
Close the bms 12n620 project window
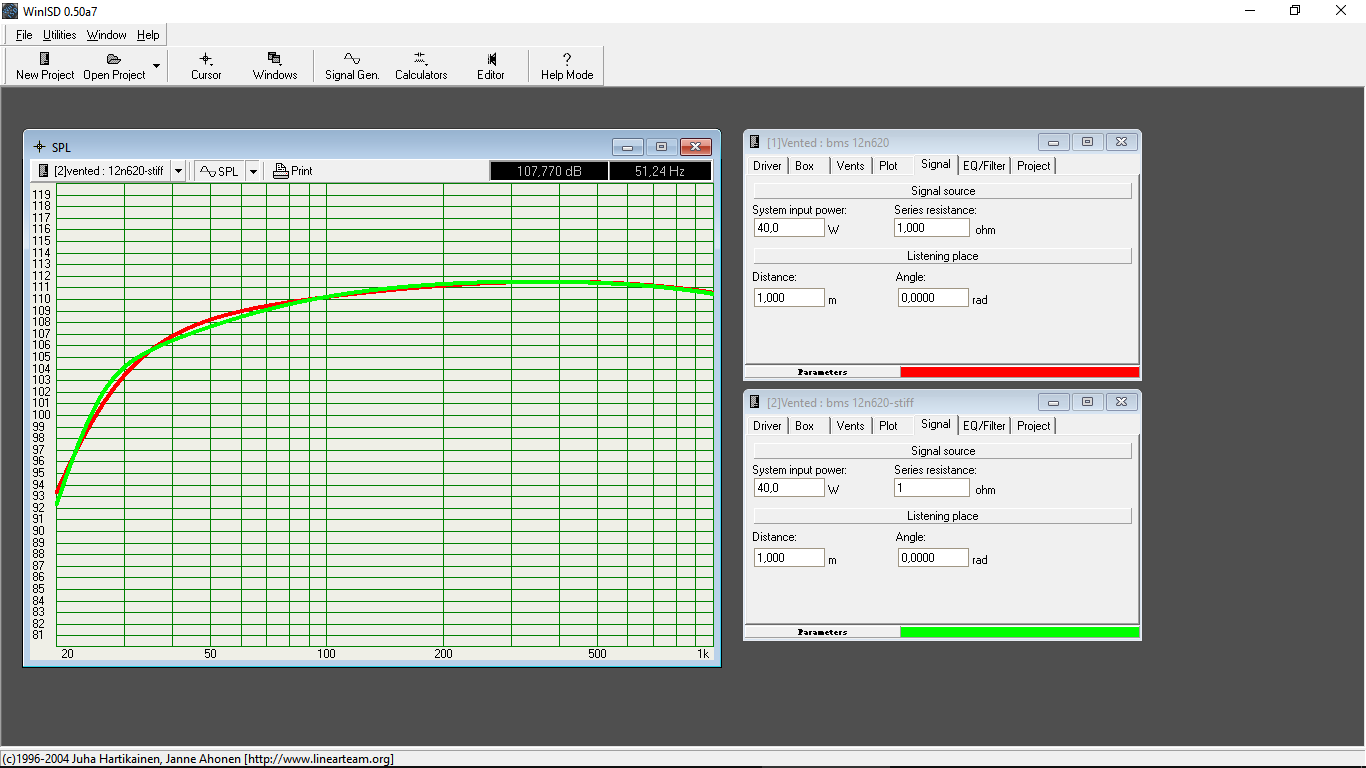[1122, 142]
